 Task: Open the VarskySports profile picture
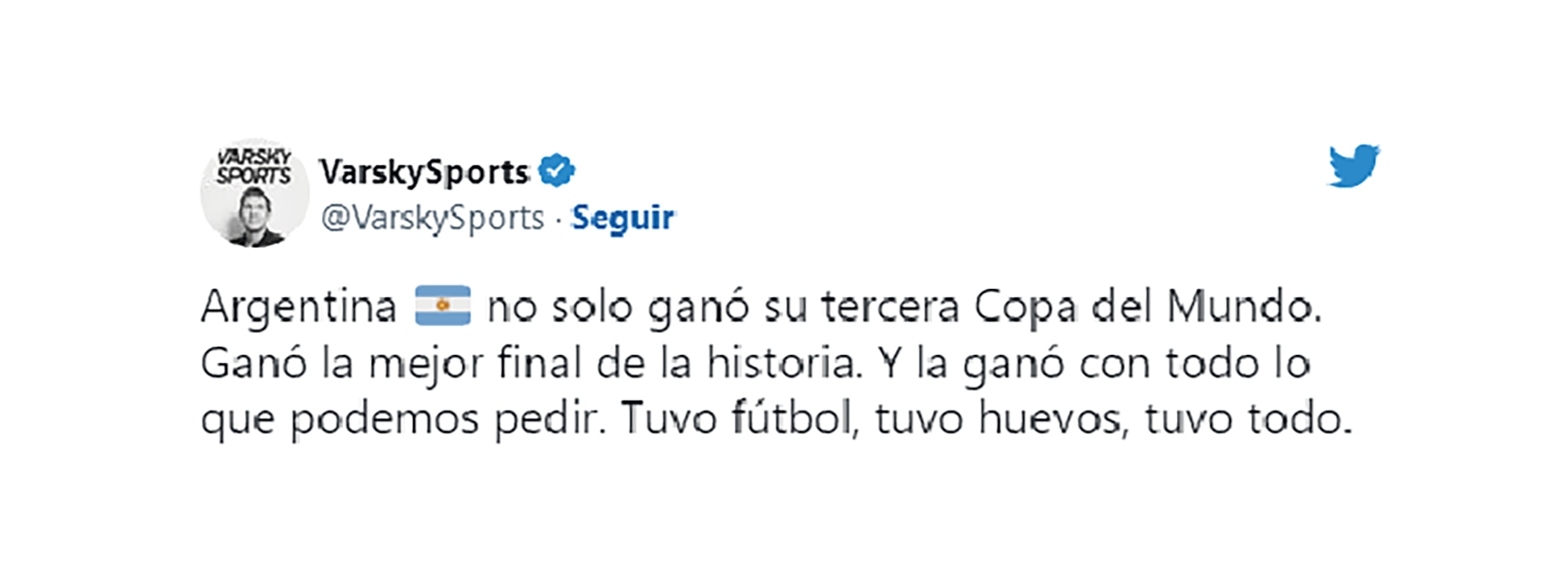(255, 193)
